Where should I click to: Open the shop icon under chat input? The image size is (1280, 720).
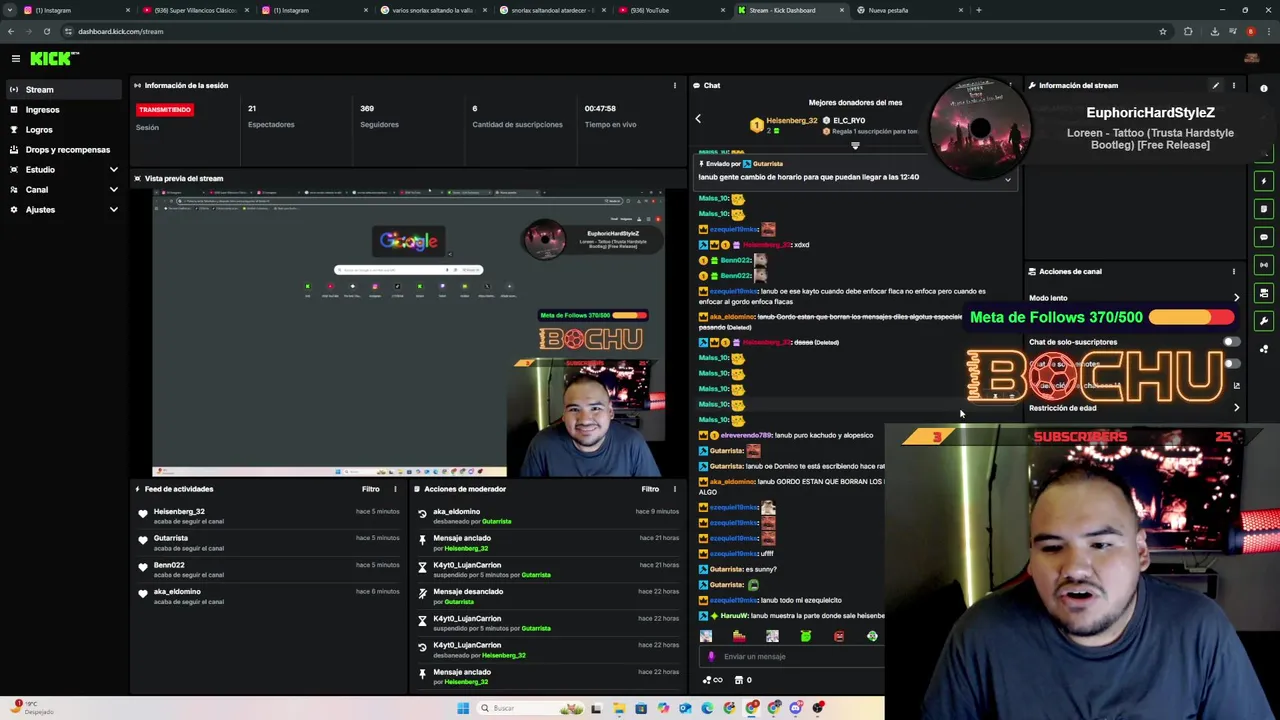pos(739,680)
